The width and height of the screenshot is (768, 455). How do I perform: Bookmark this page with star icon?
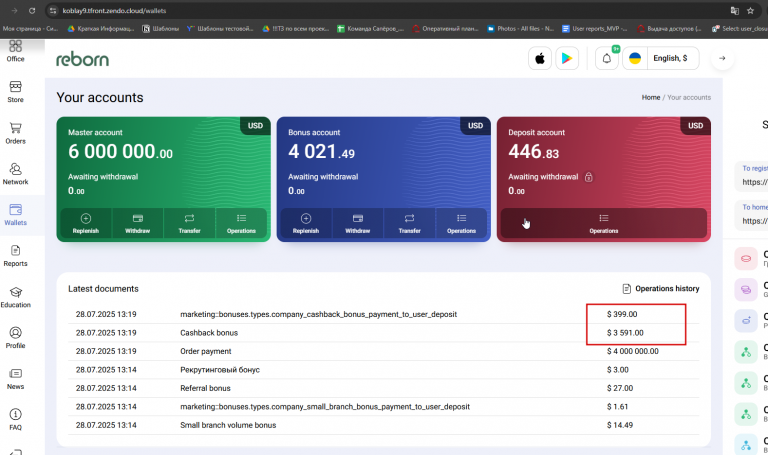click(750, 10)
